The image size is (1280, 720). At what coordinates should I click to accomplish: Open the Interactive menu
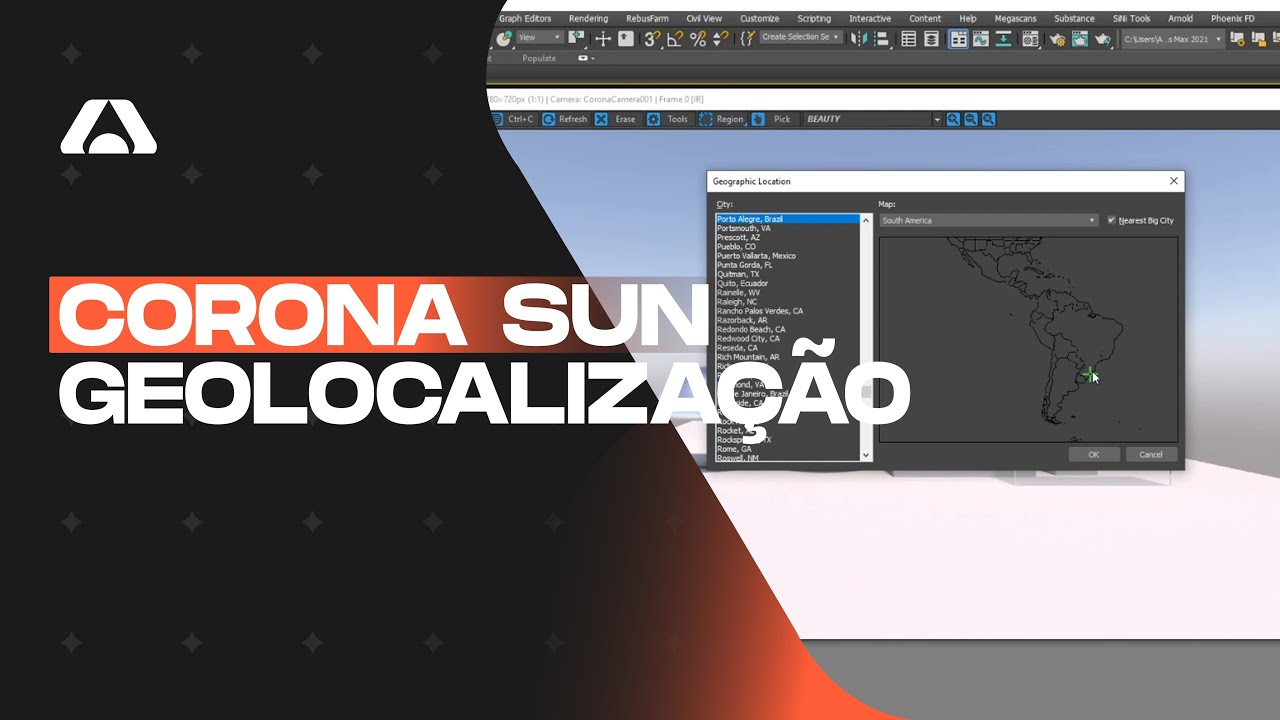click(x=870, y=18)
